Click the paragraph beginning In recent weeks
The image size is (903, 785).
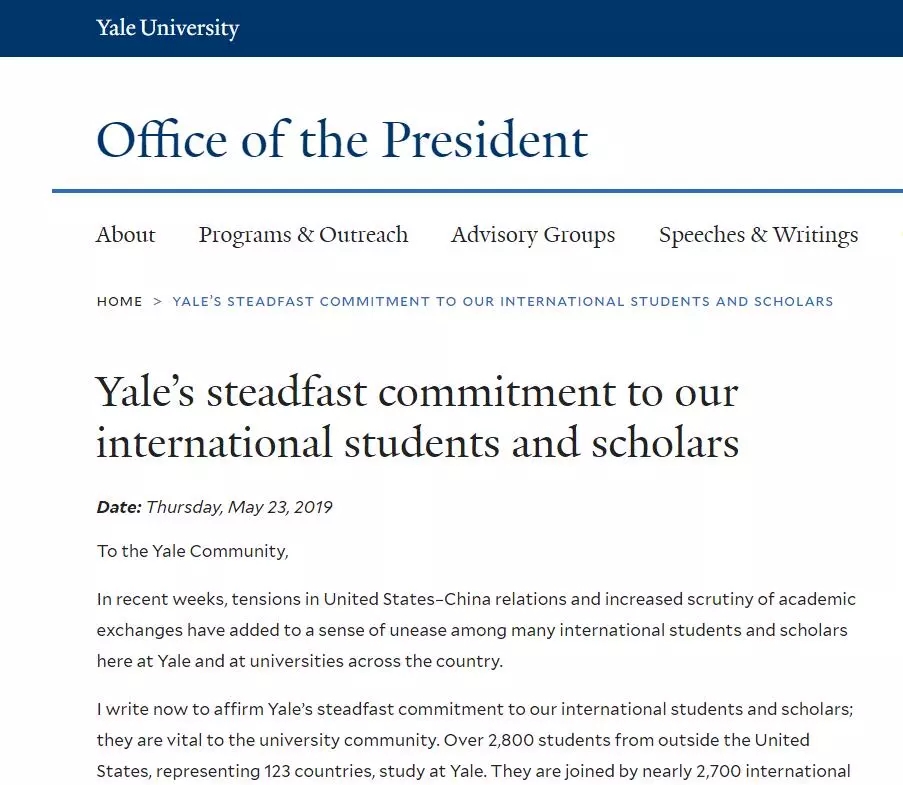coord(476,630)
